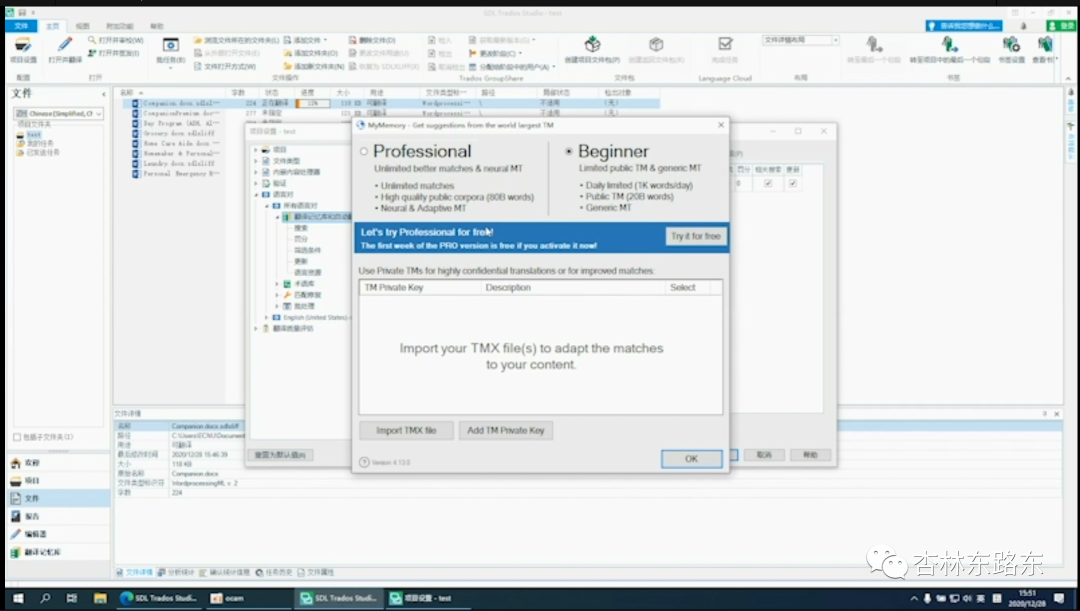This screenshot has width=1080, height=611.
Task: Open the 报告 view in sidebar
Action: pyautogui.click(x=58, y=517)
